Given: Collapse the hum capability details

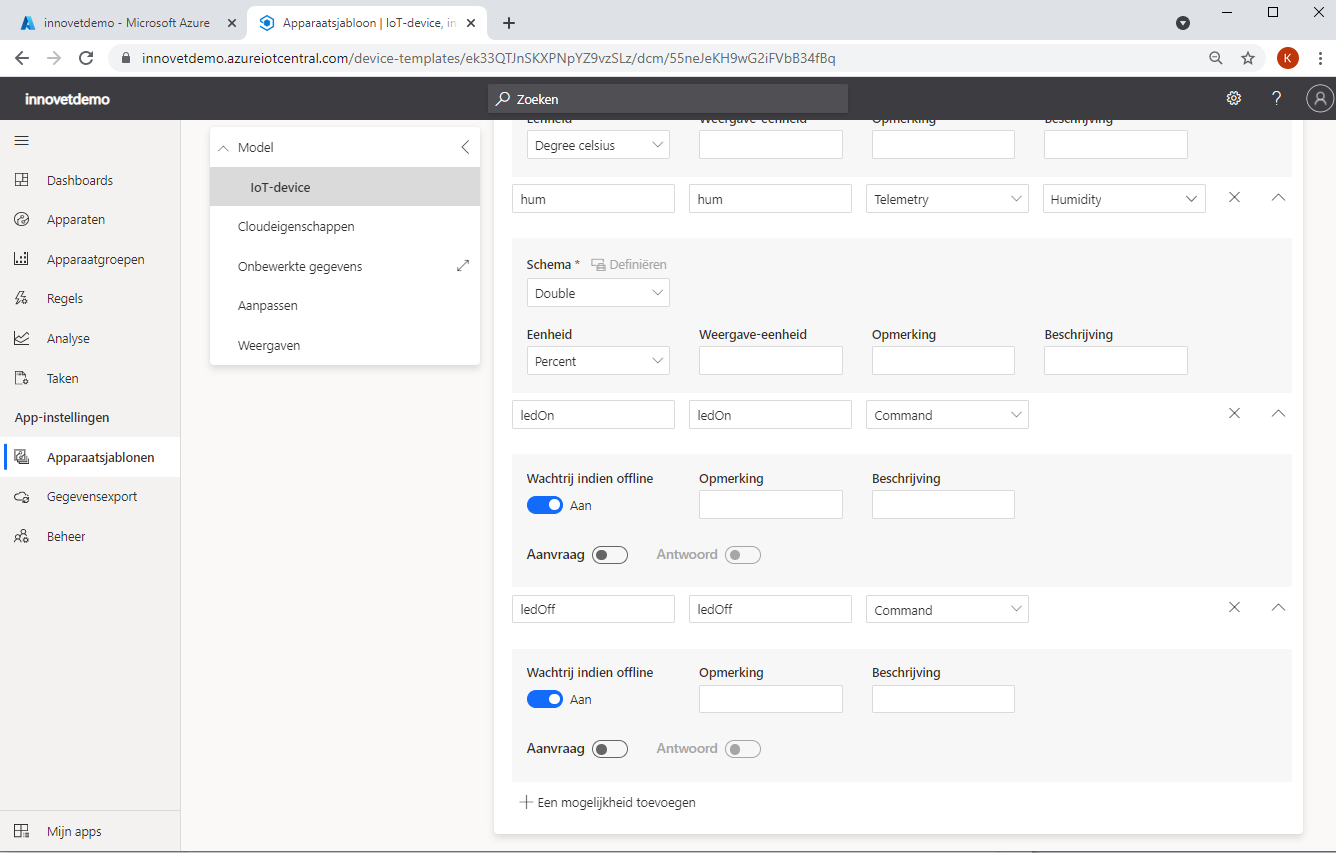Looking at the screenshot, I should [1278, 198].
